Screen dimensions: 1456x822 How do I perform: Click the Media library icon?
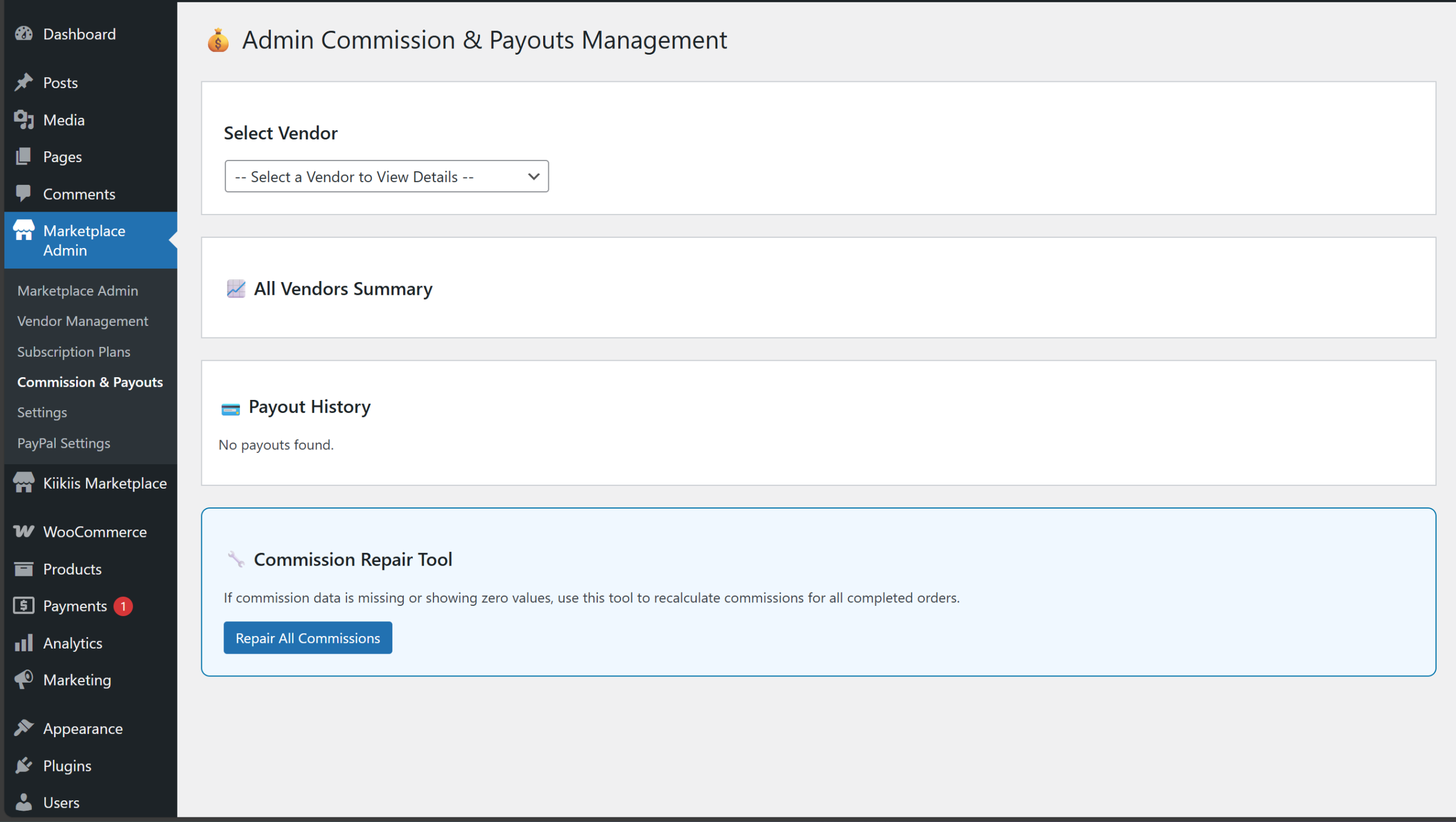click(23, 120)
